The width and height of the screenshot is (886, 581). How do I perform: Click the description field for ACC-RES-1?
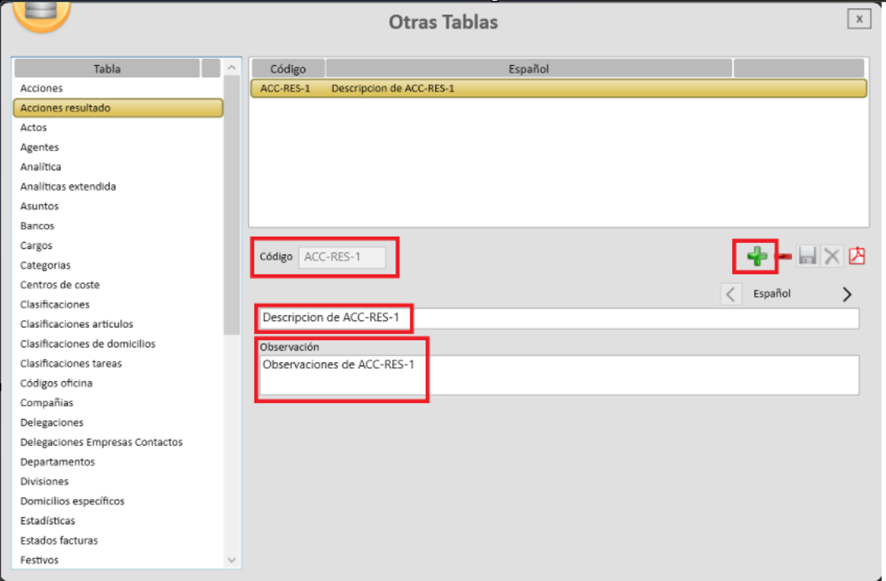(x=556, y=318)
